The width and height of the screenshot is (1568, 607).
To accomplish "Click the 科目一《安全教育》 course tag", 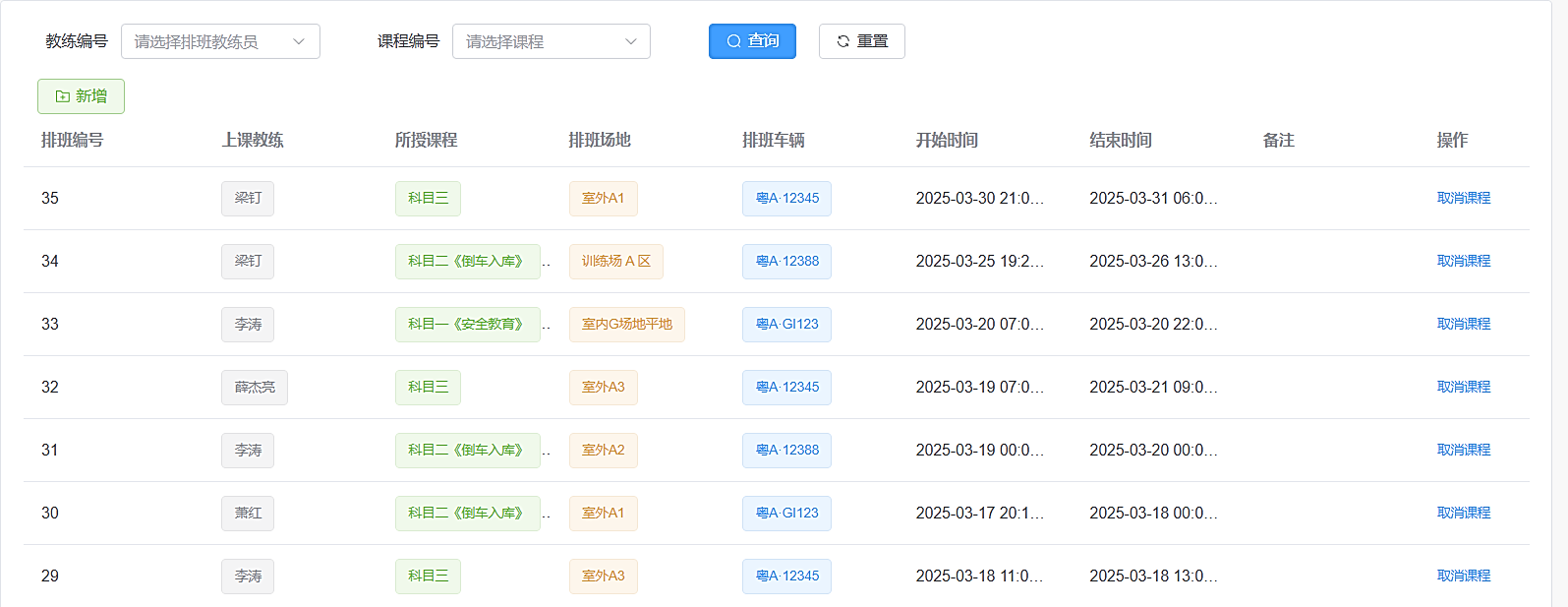I will [x=467, y=325].
